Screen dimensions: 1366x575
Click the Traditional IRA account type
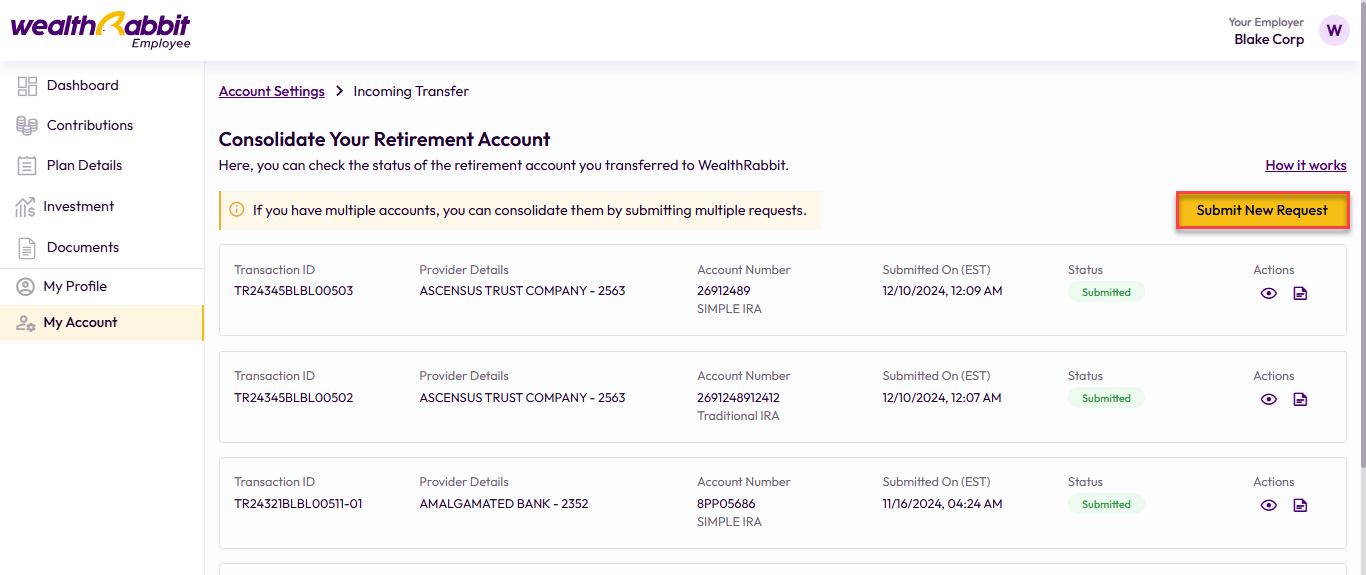[738, 416]
